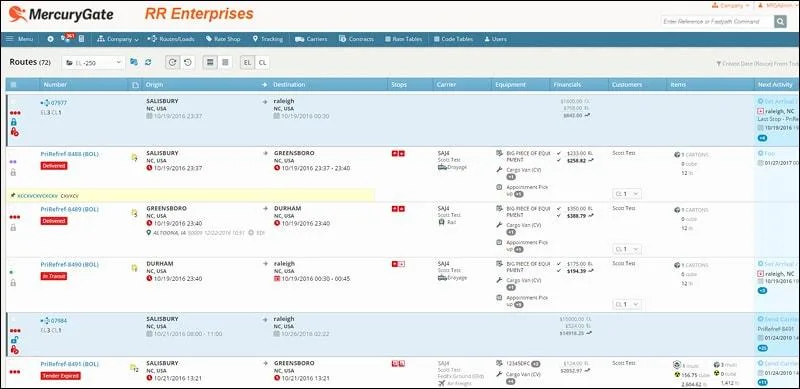Click the In Transit status badge

[54, 276]
